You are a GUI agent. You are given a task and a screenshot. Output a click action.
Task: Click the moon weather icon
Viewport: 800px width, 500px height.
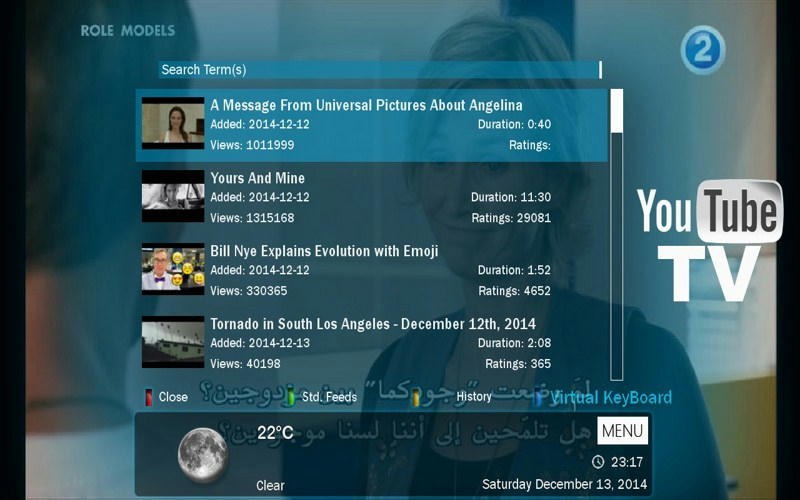[203, 454]
